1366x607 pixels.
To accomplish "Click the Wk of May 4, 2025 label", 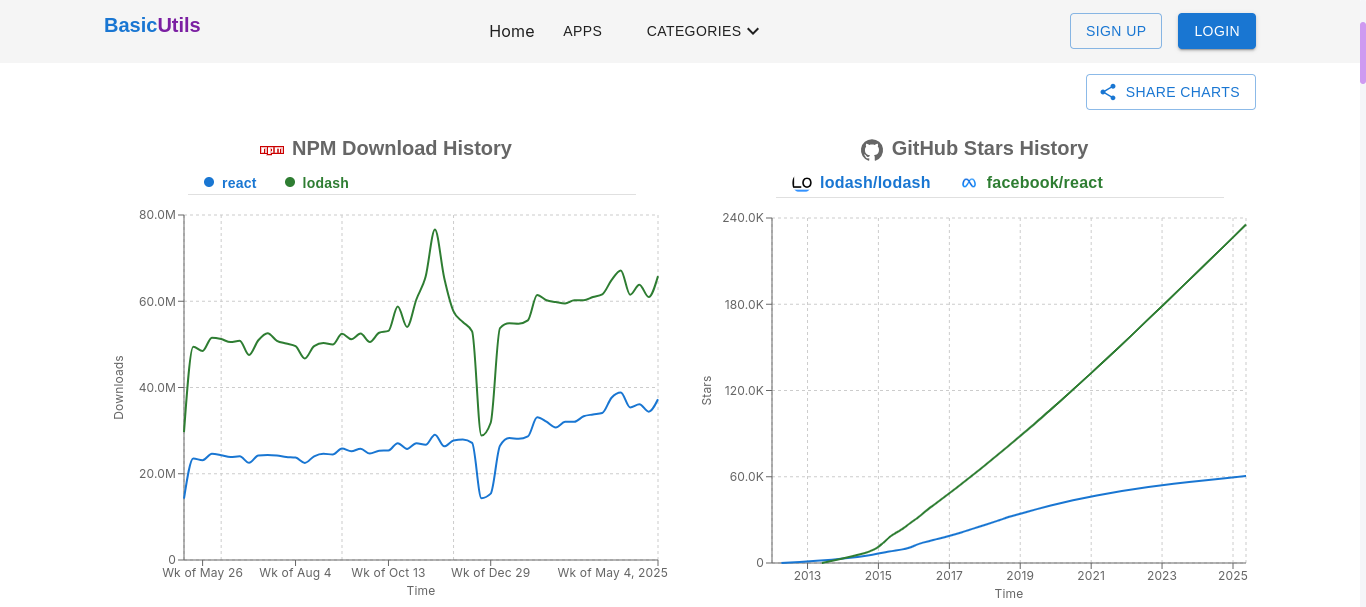I will click(612, 573).
